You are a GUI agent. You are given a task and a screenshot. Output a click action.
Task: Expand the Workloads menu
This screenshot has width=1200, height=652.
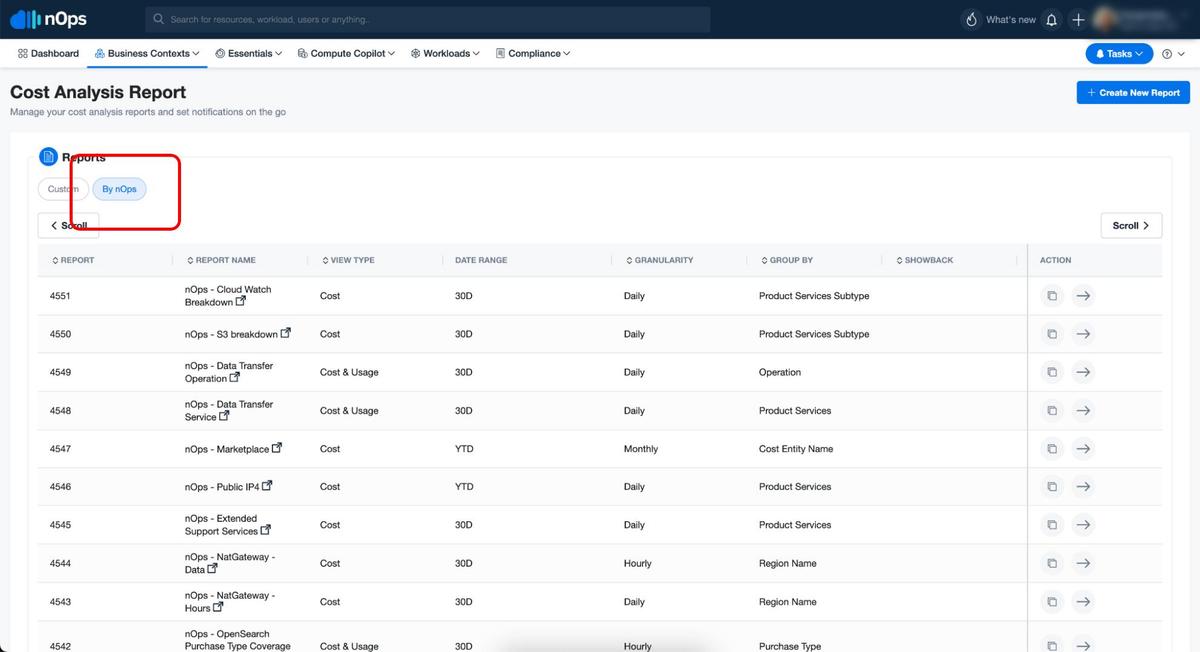point(445,54)
